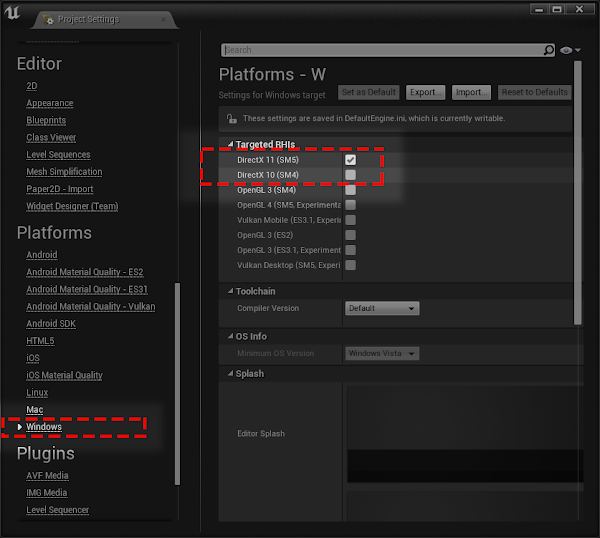Click the settings Search field
The width and height of the screenshot is (600, 538).
388,50
